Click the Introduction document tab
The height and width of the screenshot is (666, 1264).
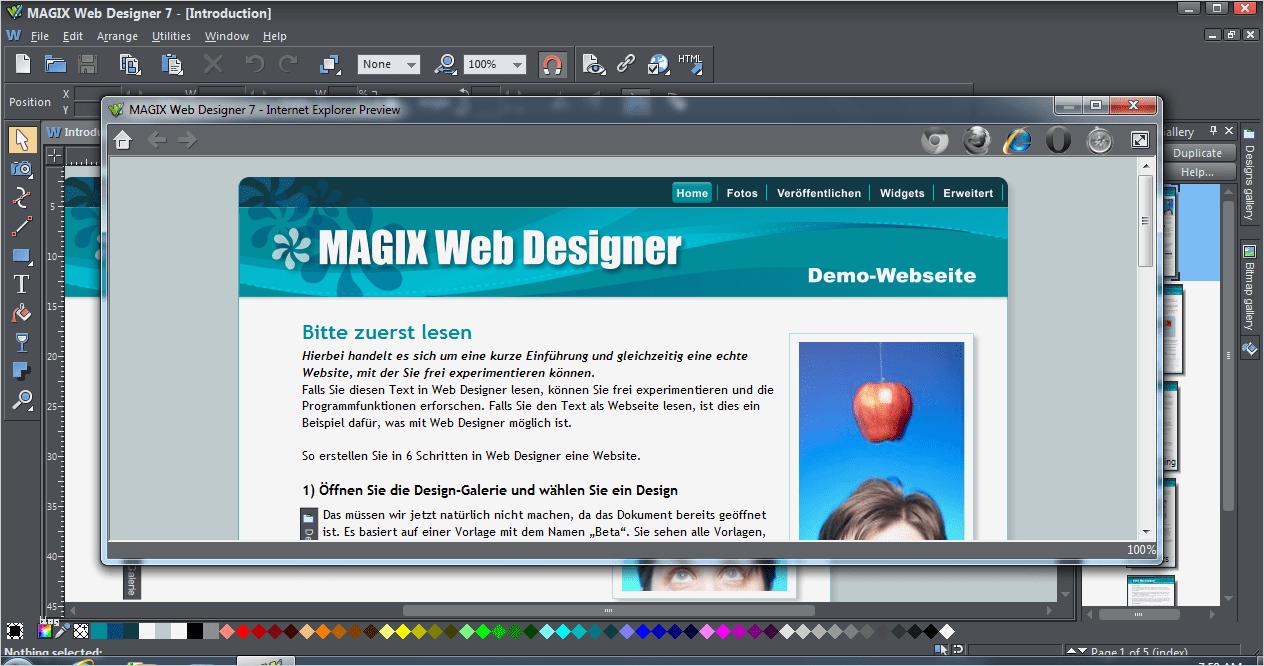point(72,132)
